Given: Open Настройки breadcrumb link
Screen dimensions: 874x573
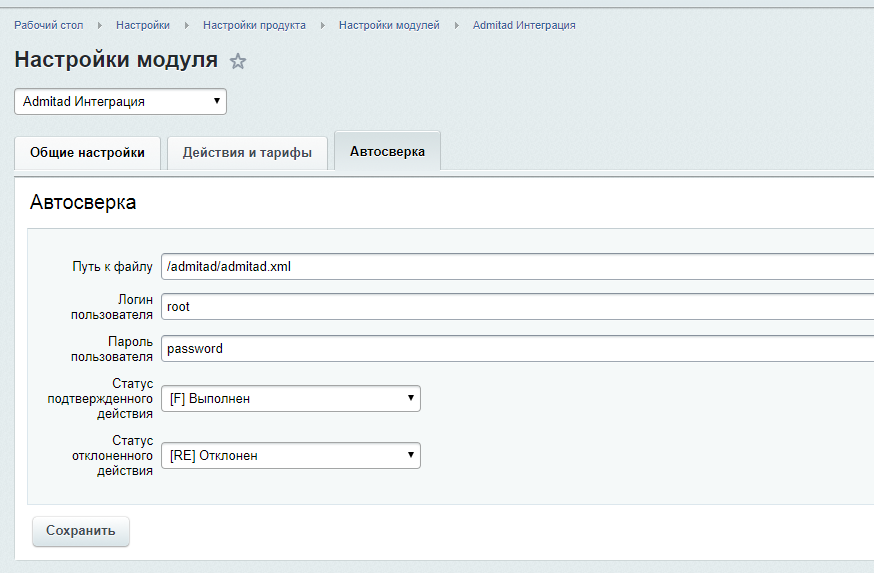Looking at the screenshot, I should pos(143,25).
